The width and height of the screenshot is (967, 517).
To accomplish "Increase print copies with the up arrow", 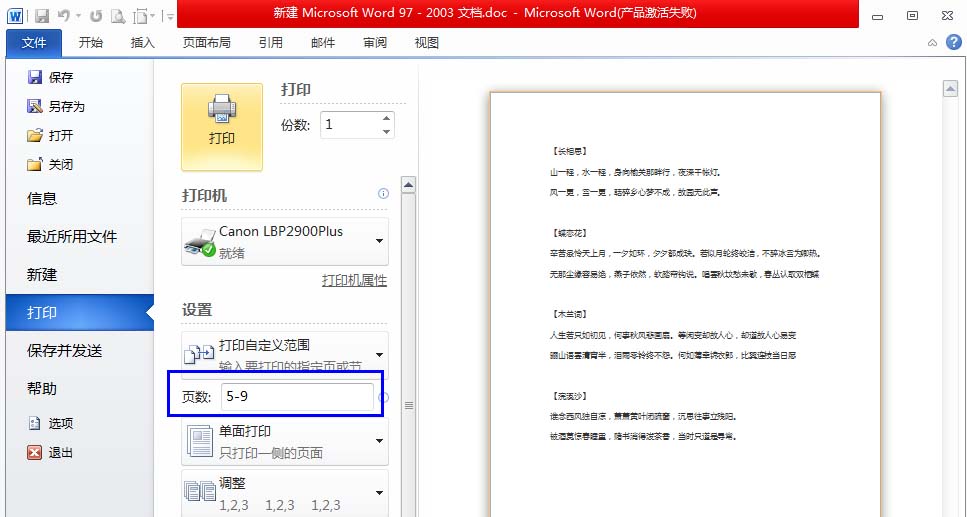I will pyautogui.click(x=386, y=118).
